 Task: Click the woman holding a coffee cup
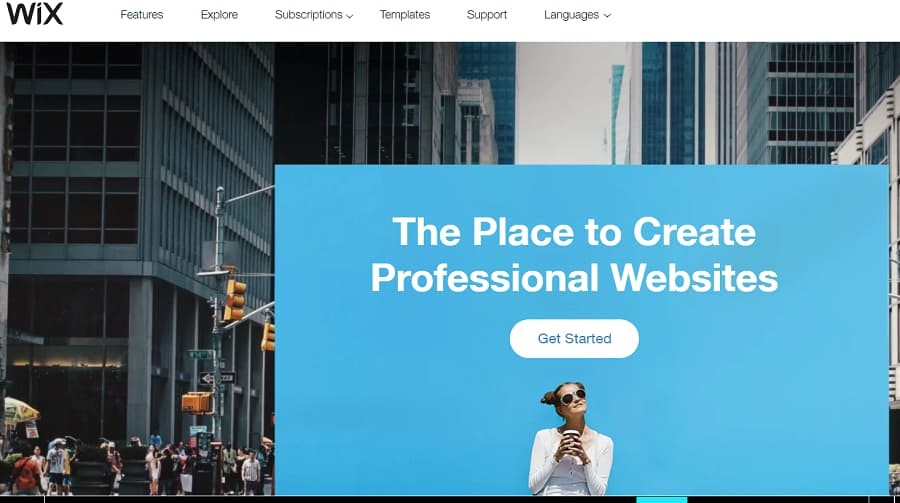tap(571, 439)
